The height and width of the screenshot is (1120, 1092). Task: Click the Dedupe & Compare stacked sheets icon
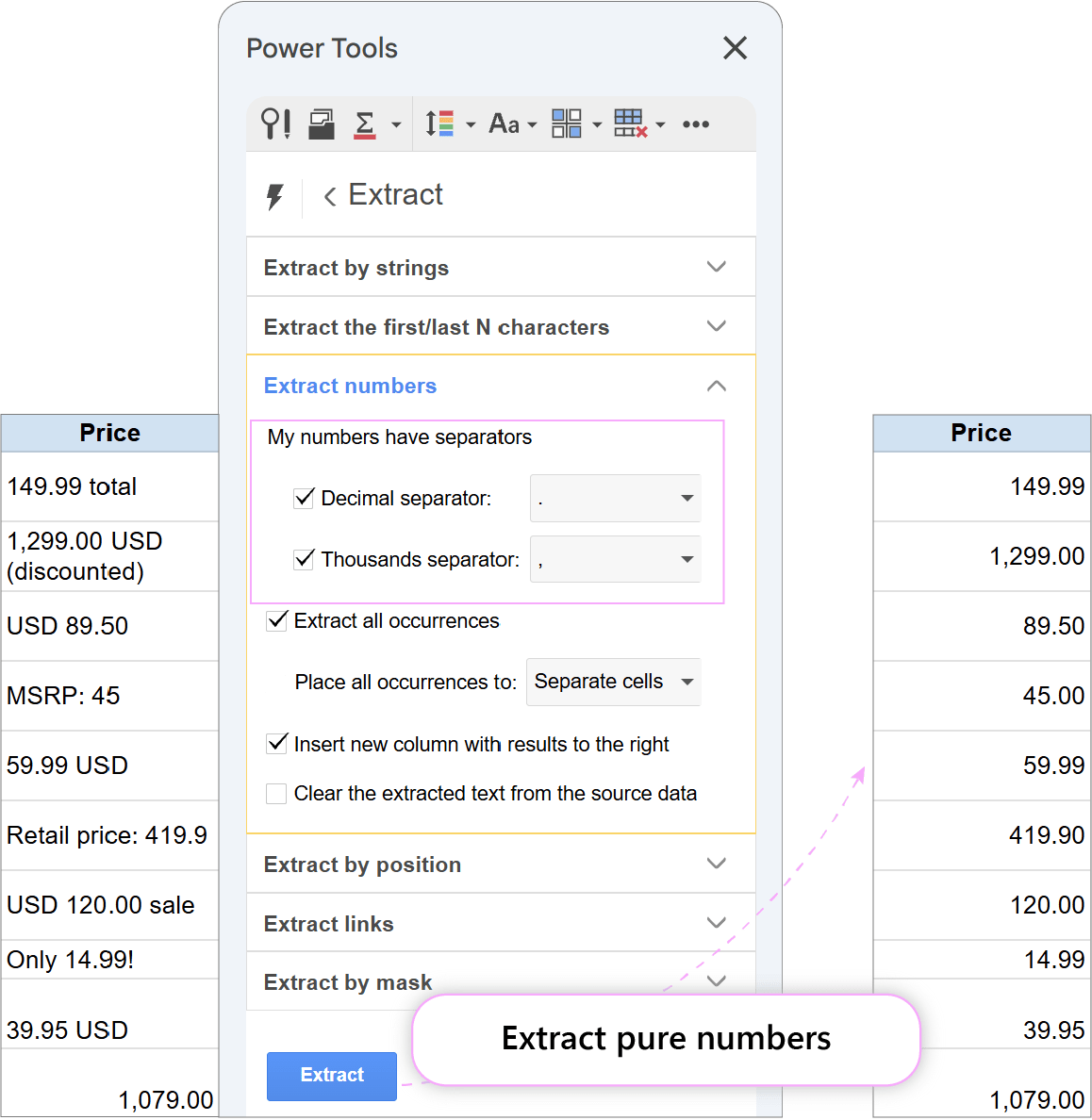(x=322, y=124)
